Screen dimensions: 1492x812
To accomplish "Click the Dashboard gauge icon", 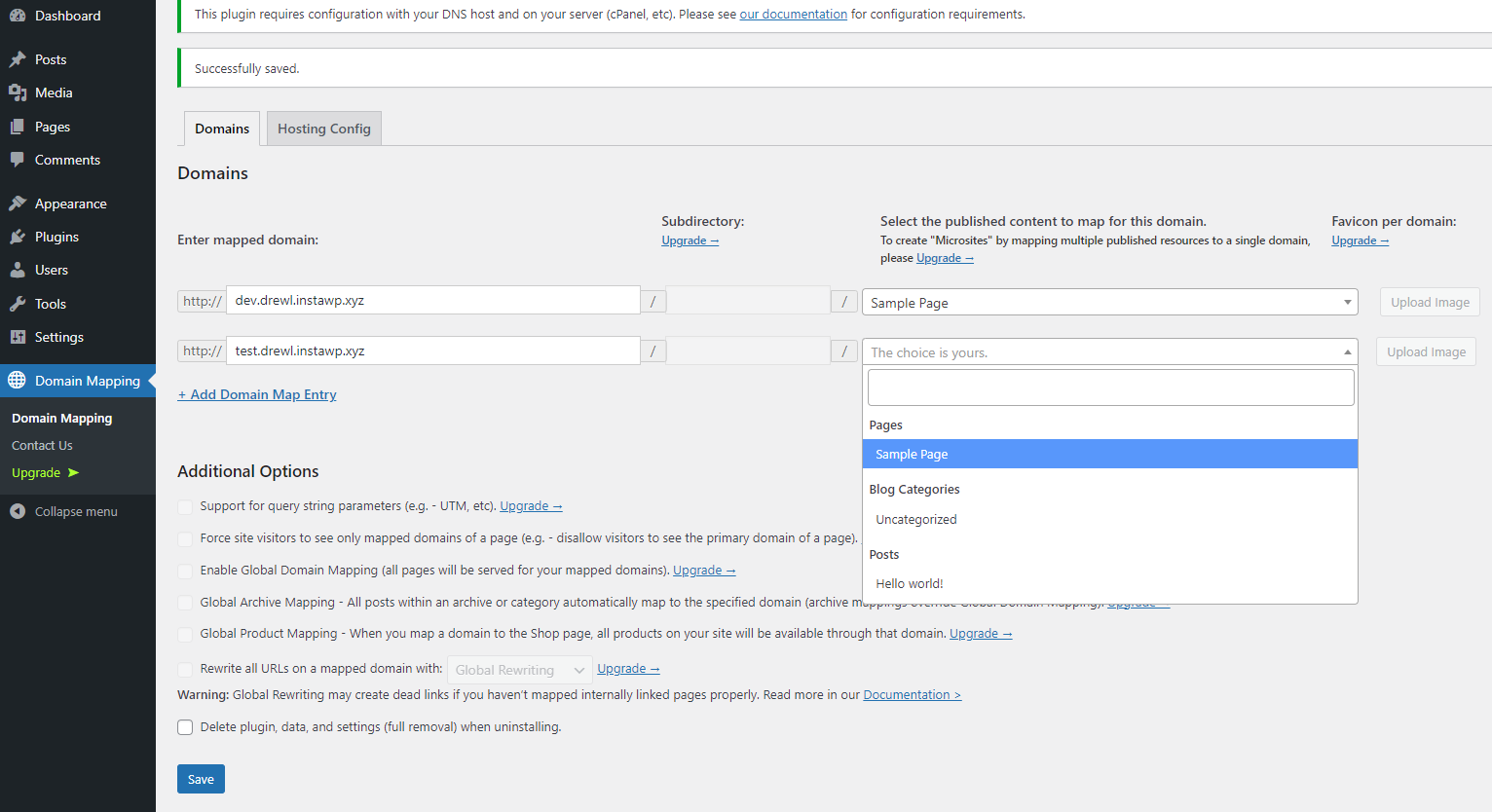I will pos(18,16).
